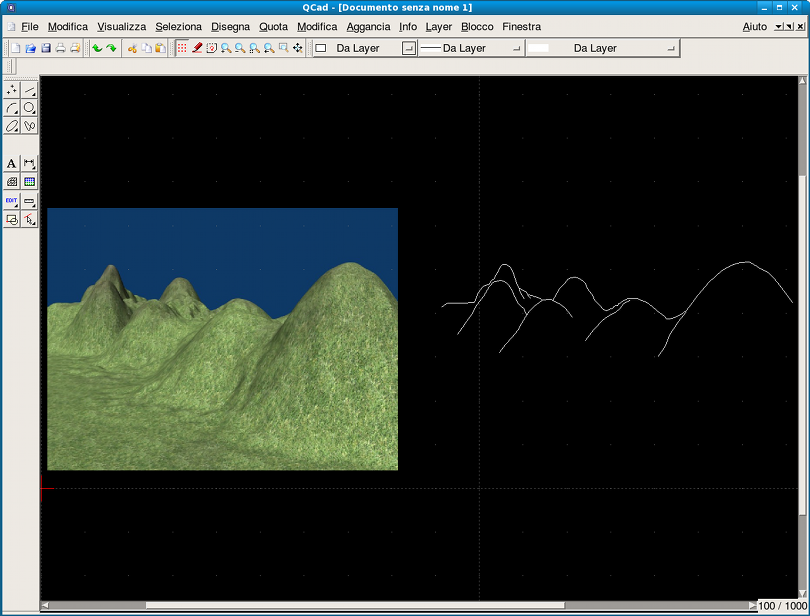Select the Hatch tool
This screenshot has width=810, height=616.
[12, 182]
